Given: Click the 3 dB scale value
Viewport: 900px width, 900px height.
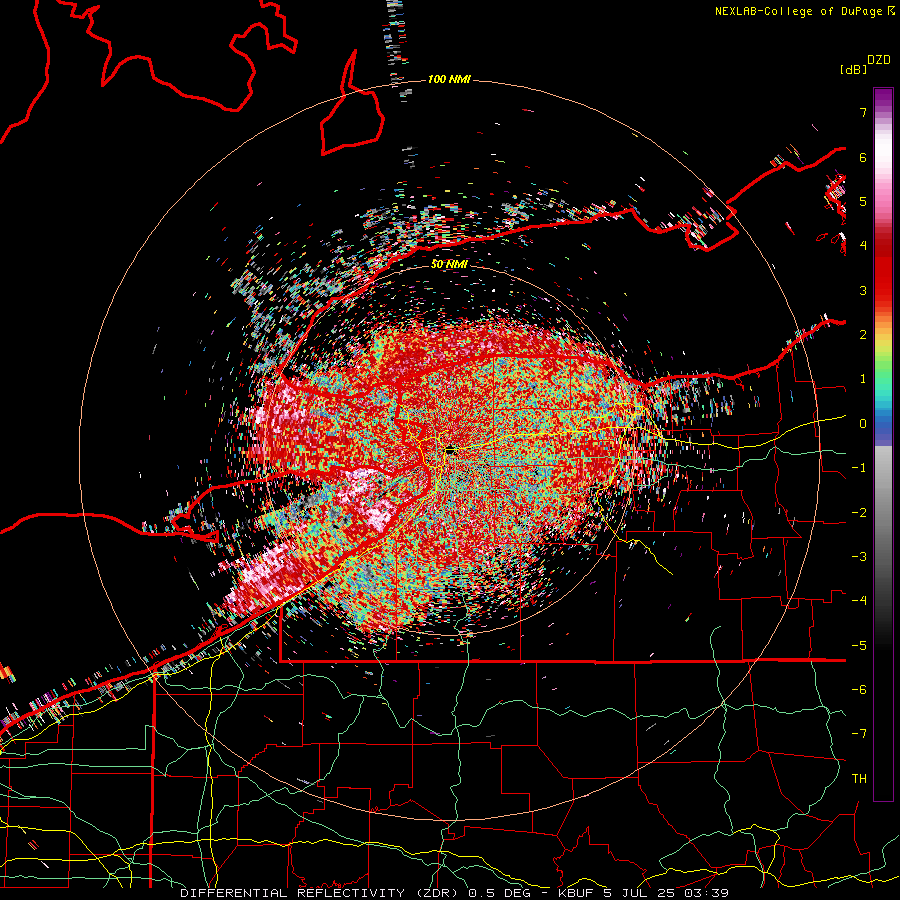Looking at the screenshot, I should pyautogui.click(x=863, y=290).
